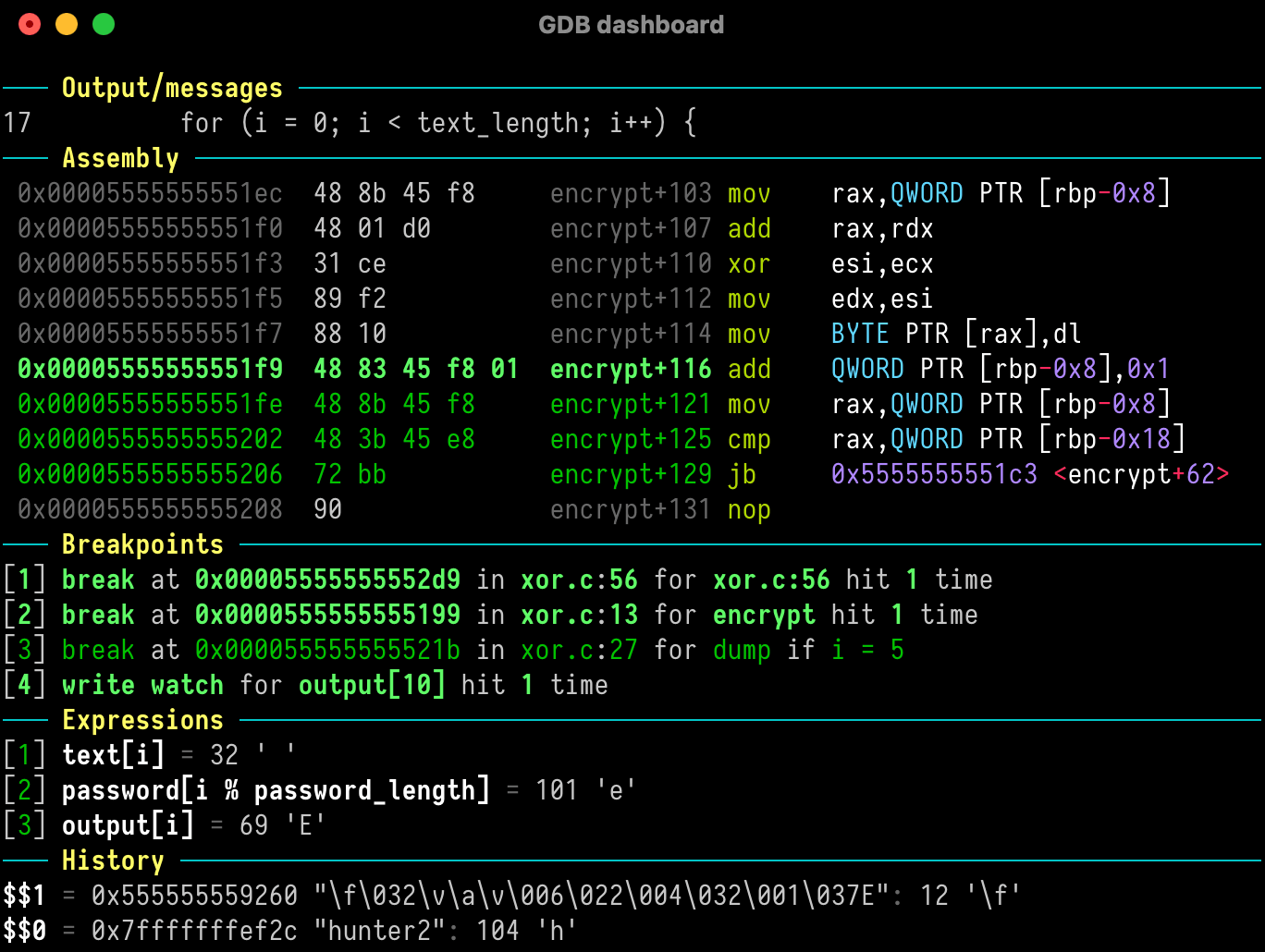Click the text[i] watched expression
This screenshot has height=952, width=1265.
(113, 755)
